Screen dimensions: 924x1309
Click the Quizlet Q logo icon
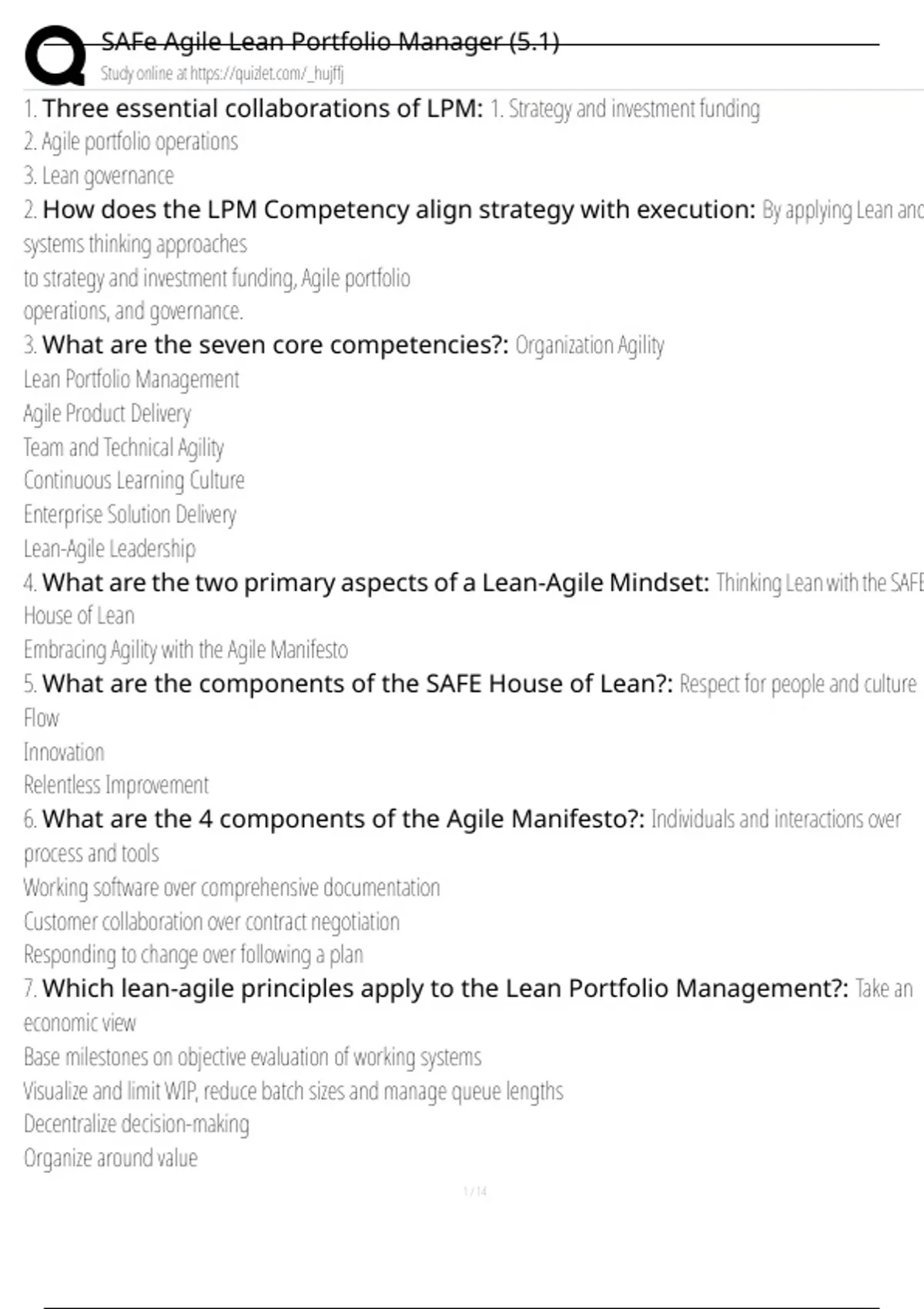[55, 55]
